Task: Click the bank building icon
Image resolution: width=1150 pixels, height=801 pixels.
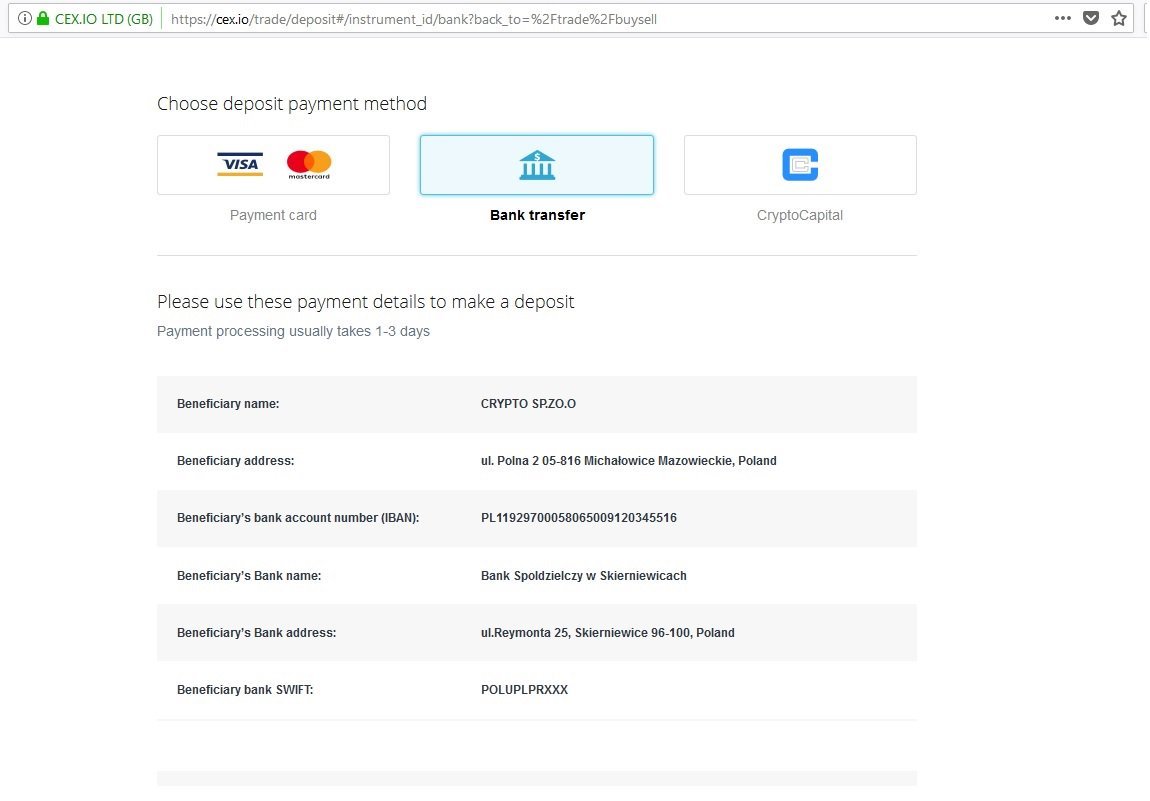Action: coord(537,165)
